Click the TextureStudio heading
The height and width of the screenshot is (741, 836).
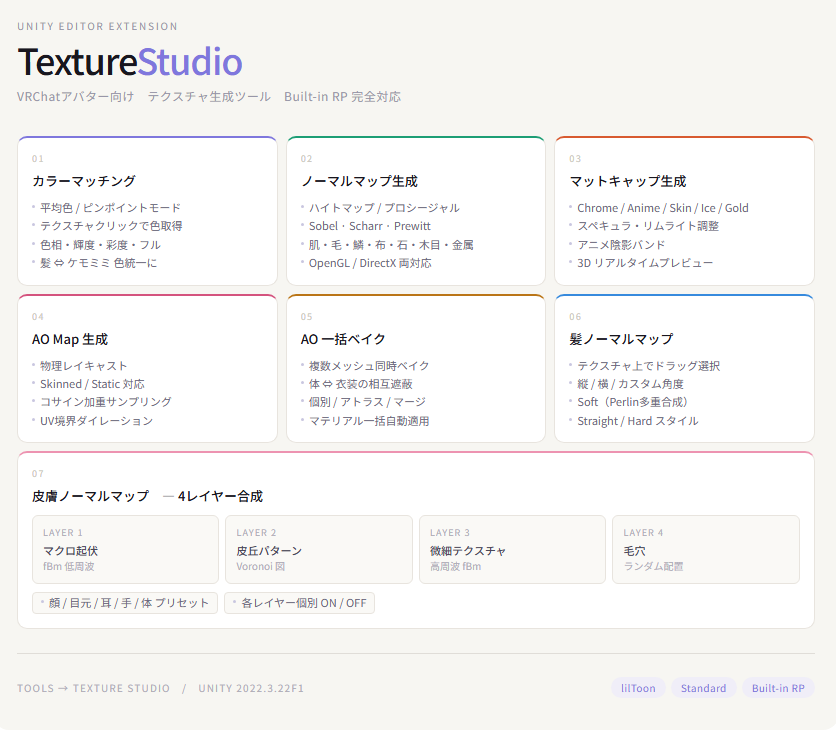(129, 63)
